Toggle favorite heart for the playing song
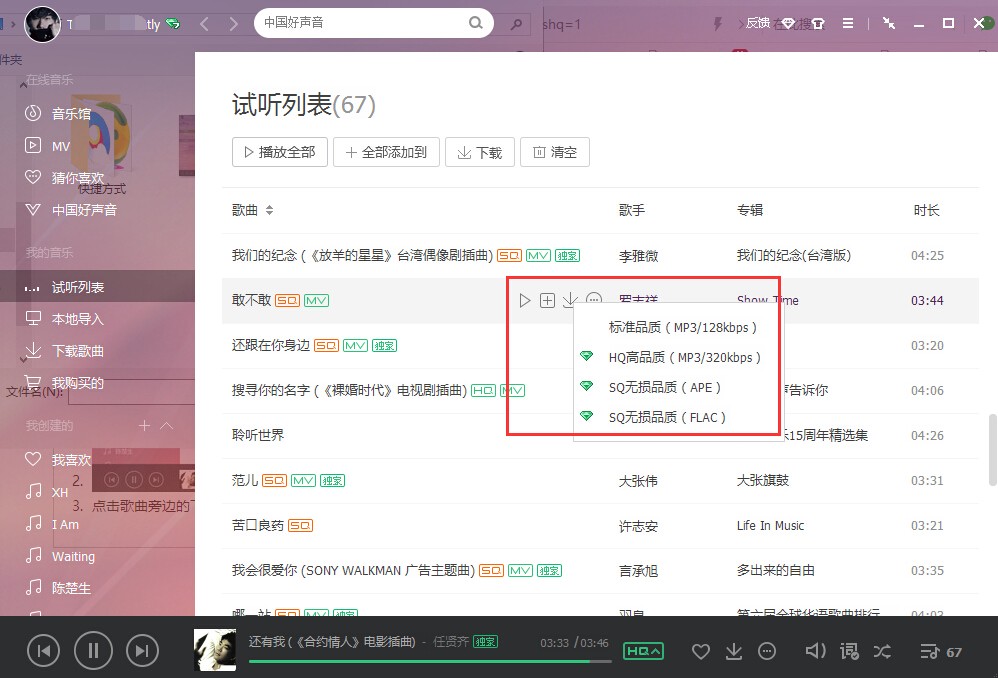Screen dimensions: 998x678 (700, 651)
